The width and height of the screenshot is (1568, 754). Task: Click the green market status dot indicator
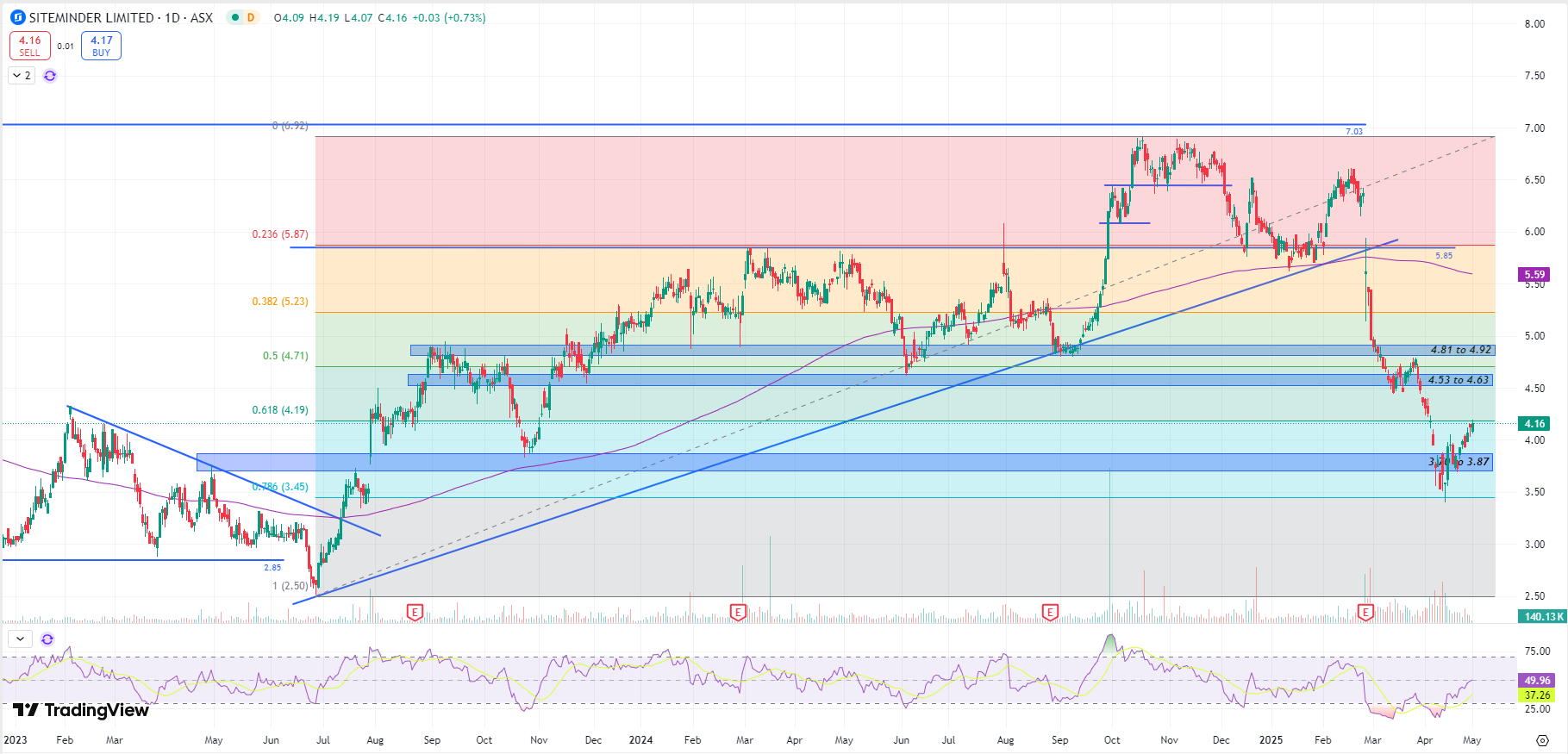234,17
